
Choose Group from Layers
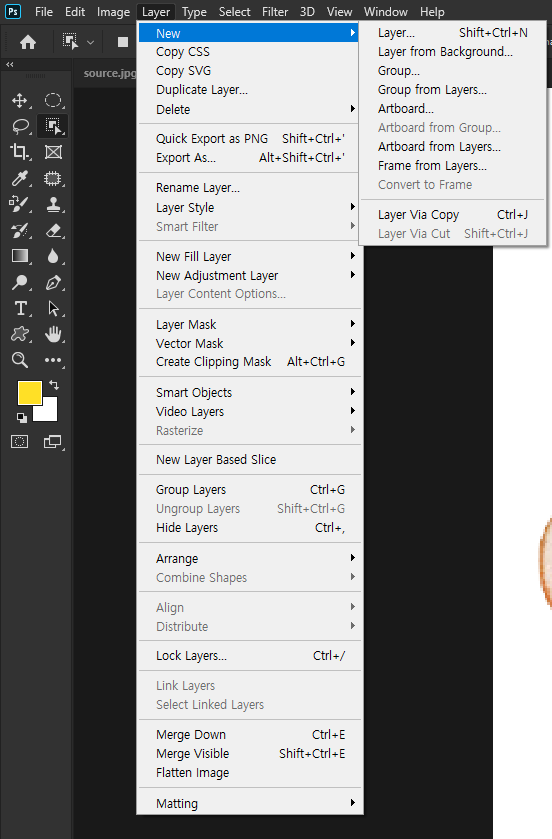(x=453, y=89)
